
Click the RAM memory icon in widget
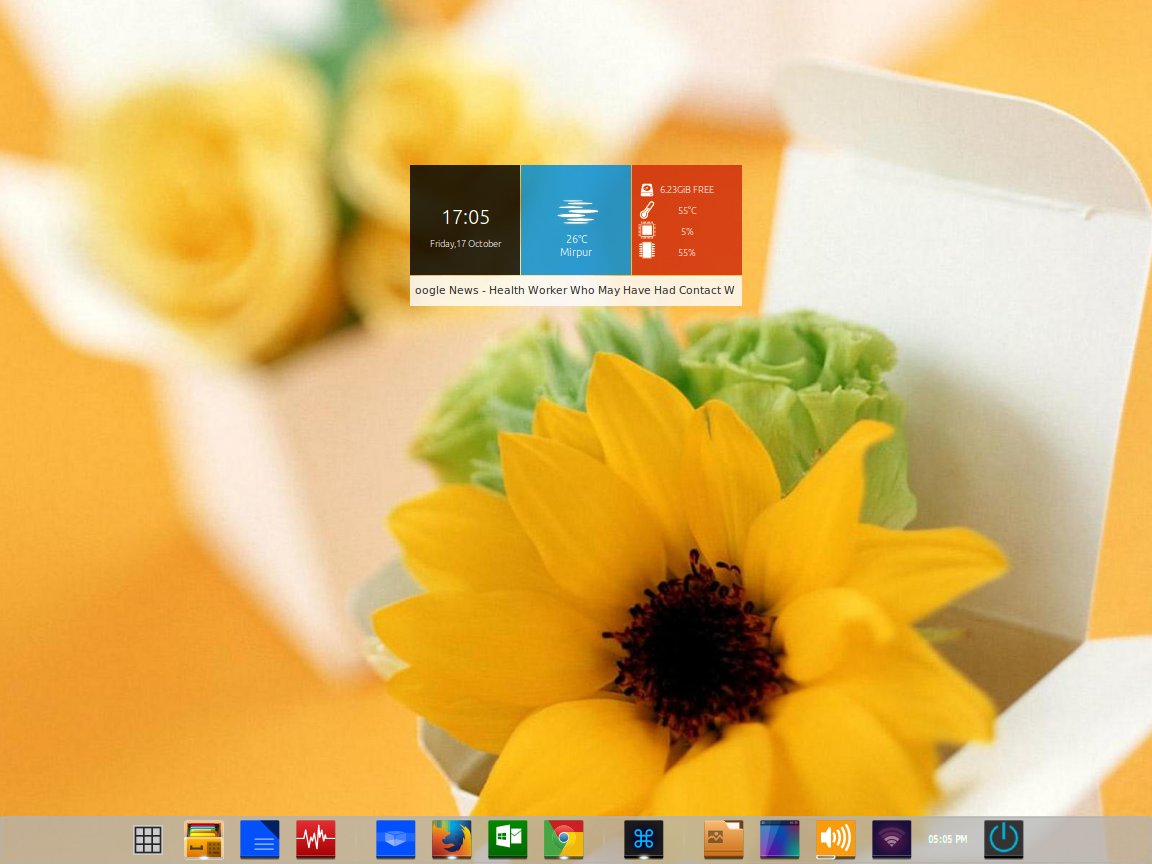pos(647,251)
